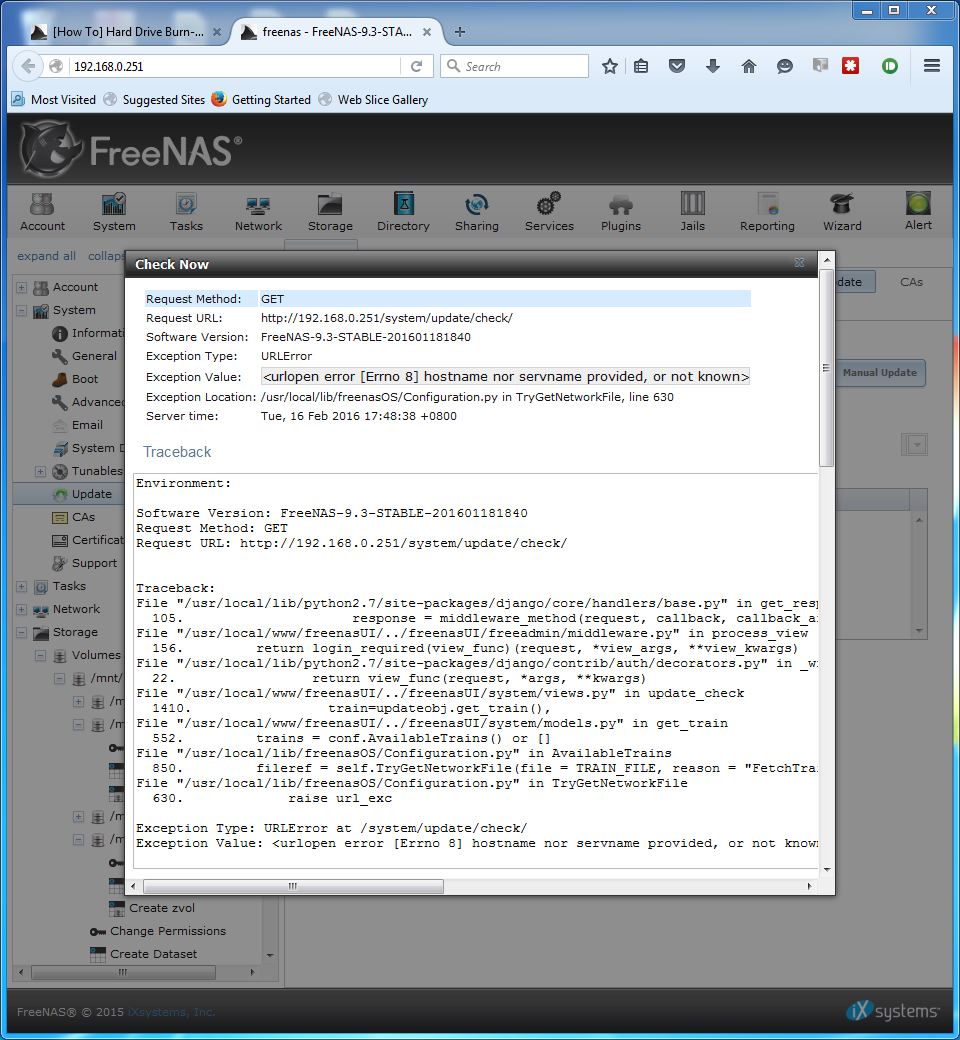Open the Getting Started bookmark
Image resolution: width=960 pixels, height=1040 pixels.
(261, 99)
